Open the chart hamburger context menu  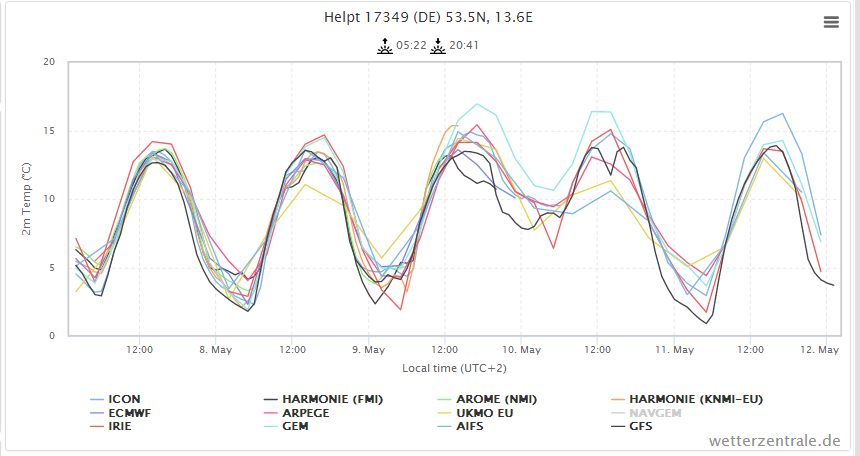click(x=831, y=22)
